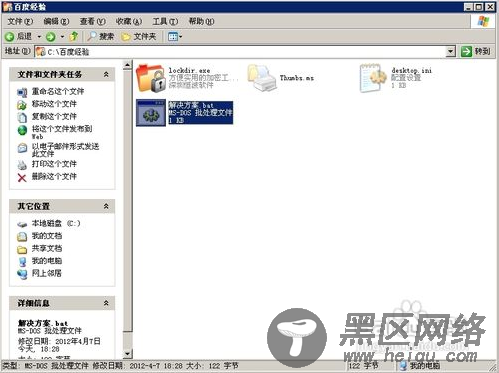Click the address bar folder icon
This screenshot has width=499, height=373.
point(40,52)
